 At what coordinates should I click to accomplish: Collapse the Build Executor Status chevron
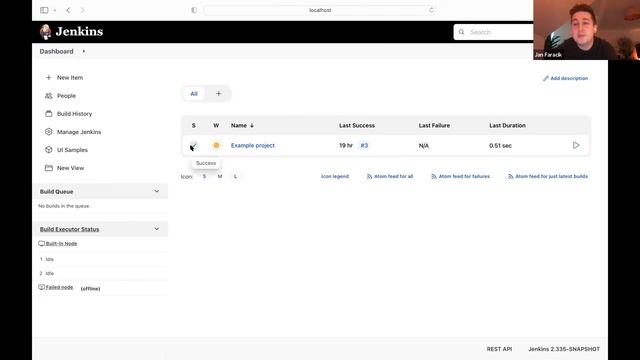tap(157, 229)
